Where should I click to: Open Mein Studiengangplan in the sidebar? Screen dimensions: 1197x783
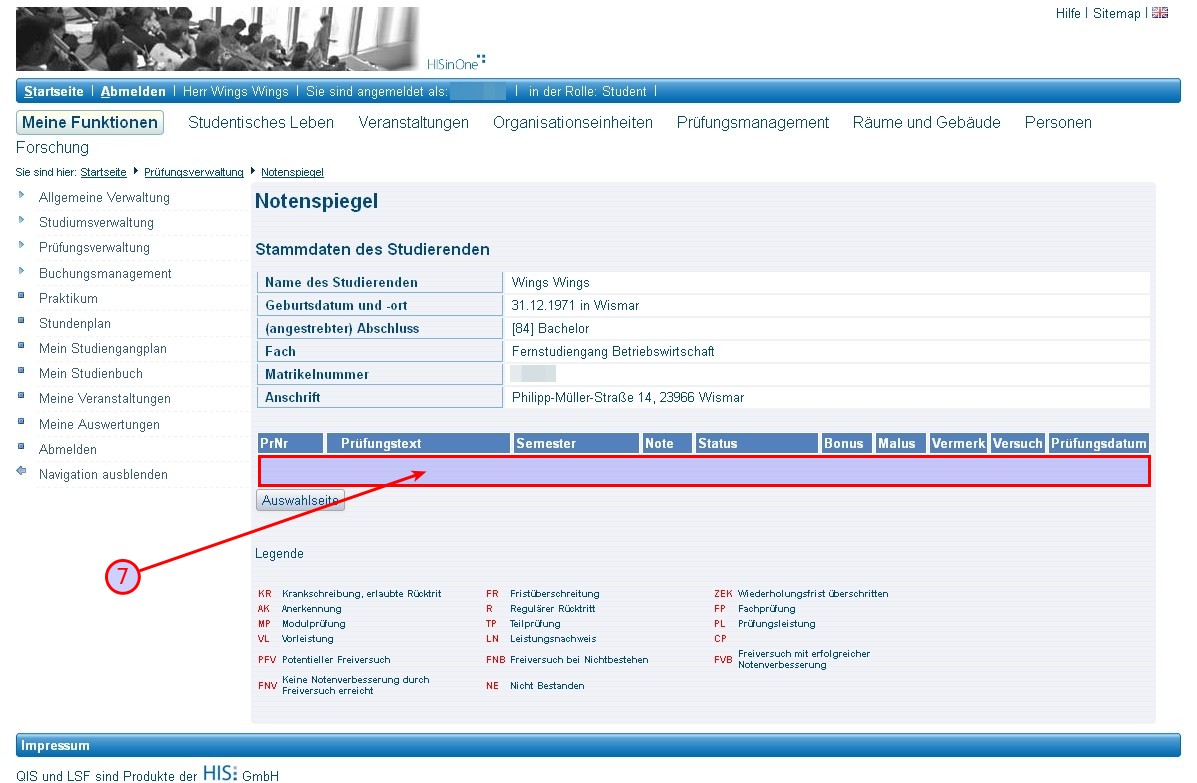click(x=102, y=348)
